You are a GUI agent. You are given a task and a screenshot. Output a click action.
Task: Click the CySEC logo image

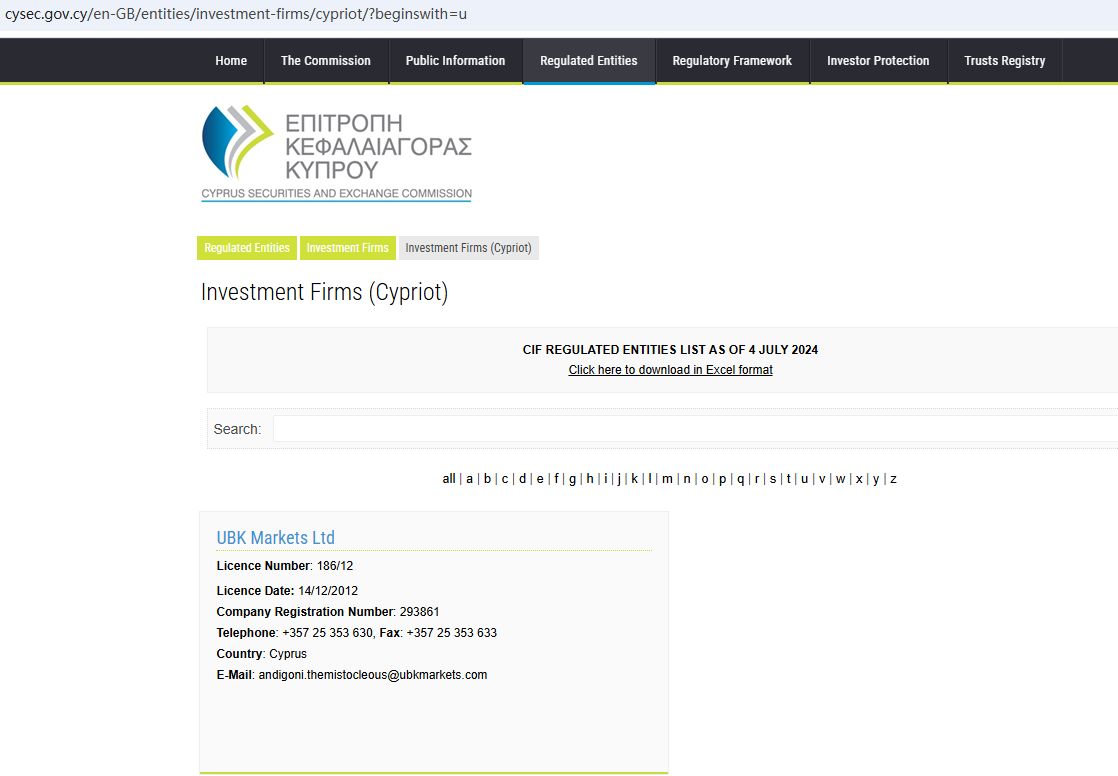click(x=336, y=153)
